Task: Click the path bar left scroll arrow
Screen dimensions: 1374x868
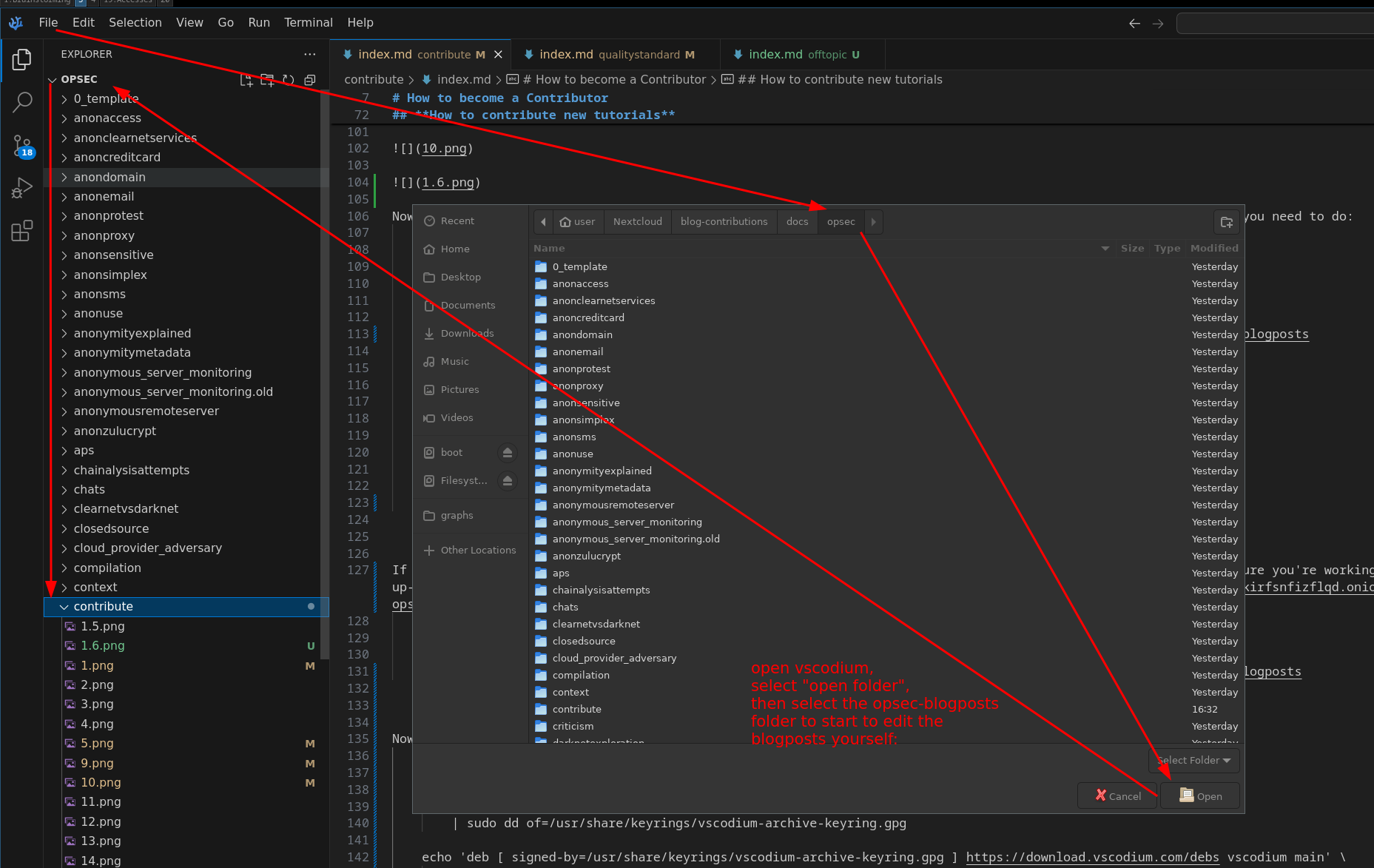Action: [x=543, y=222]
